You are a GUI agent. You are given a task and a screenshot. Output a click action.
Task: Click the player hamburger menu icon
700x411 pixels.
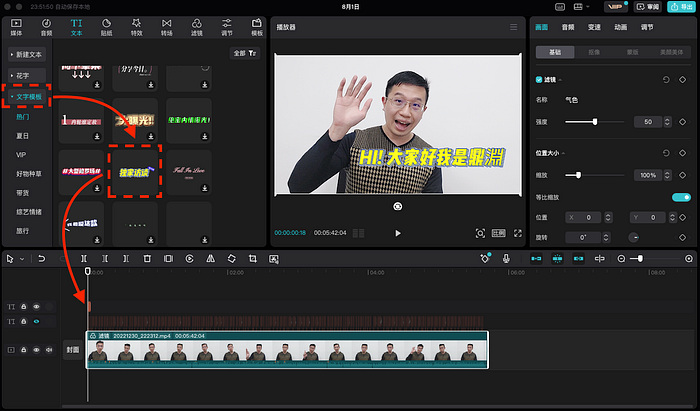tap(514, 27)
